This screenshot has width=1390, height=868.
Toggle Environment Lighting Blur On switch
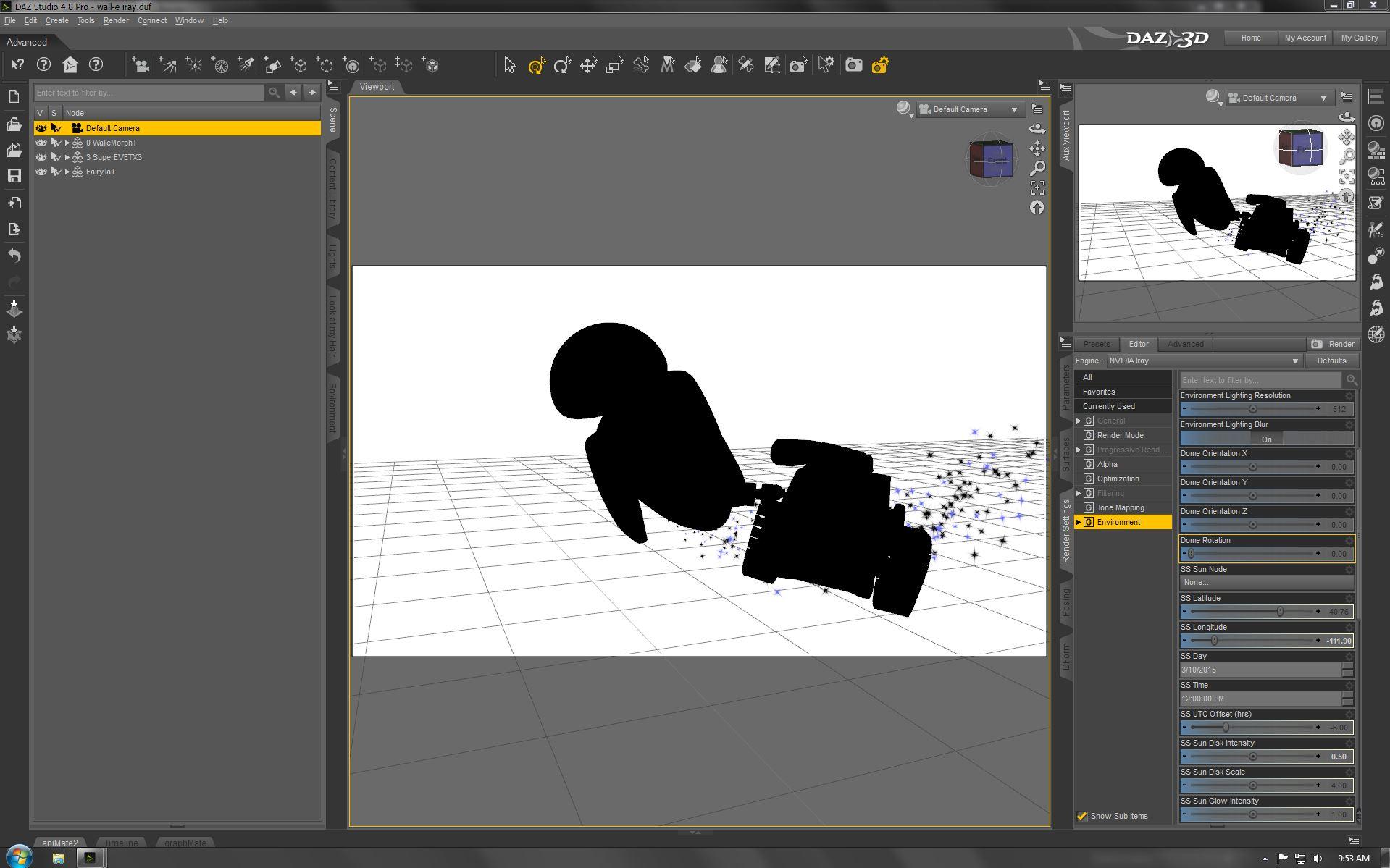pos(1266,439)
